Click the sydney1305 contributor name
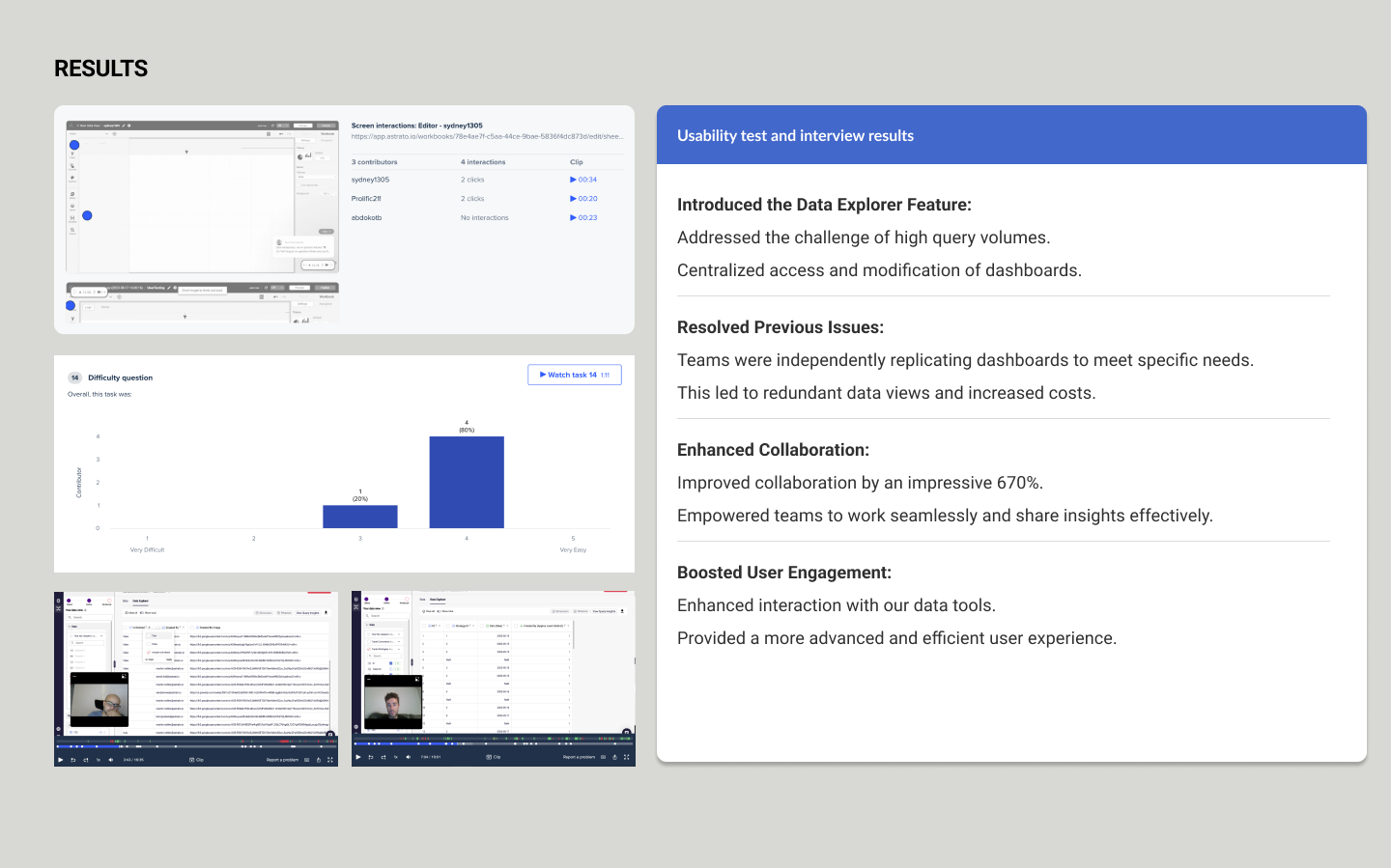The image size is (1391, 868). point(370,180)
